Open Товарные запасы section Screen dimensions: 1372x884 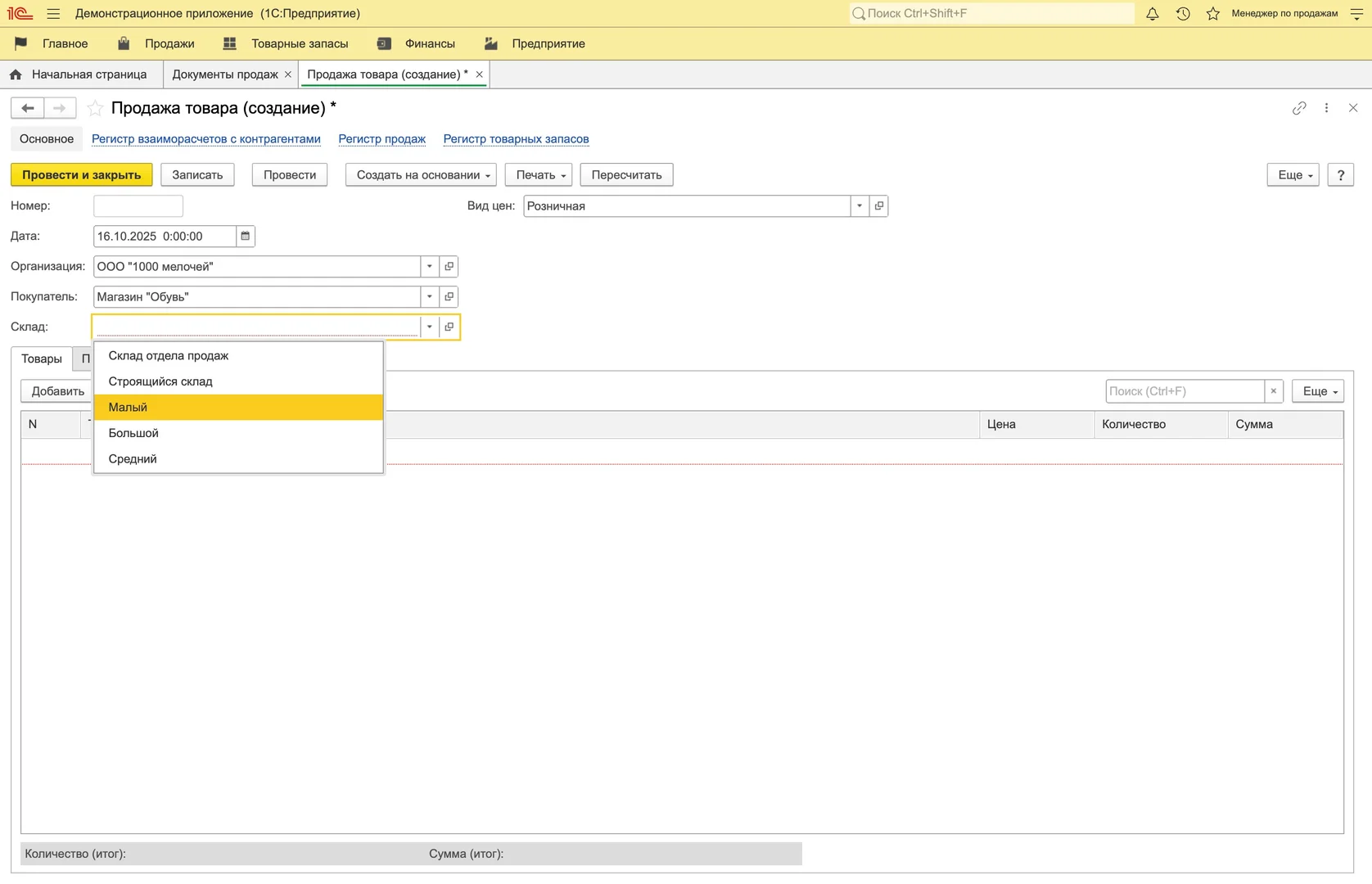click(x=299, y=44)
